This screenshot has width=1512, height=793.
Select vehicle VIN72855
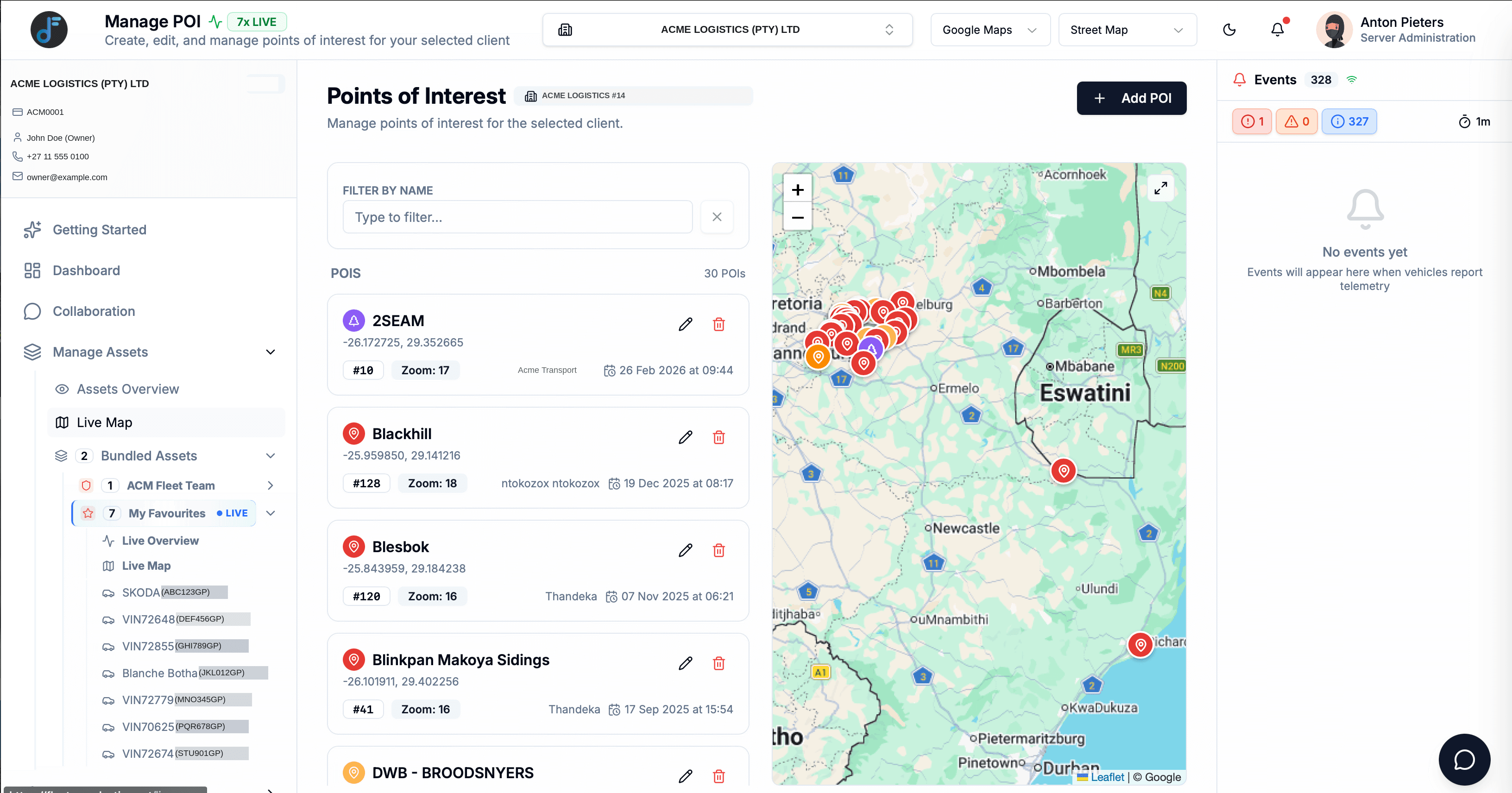175,646
